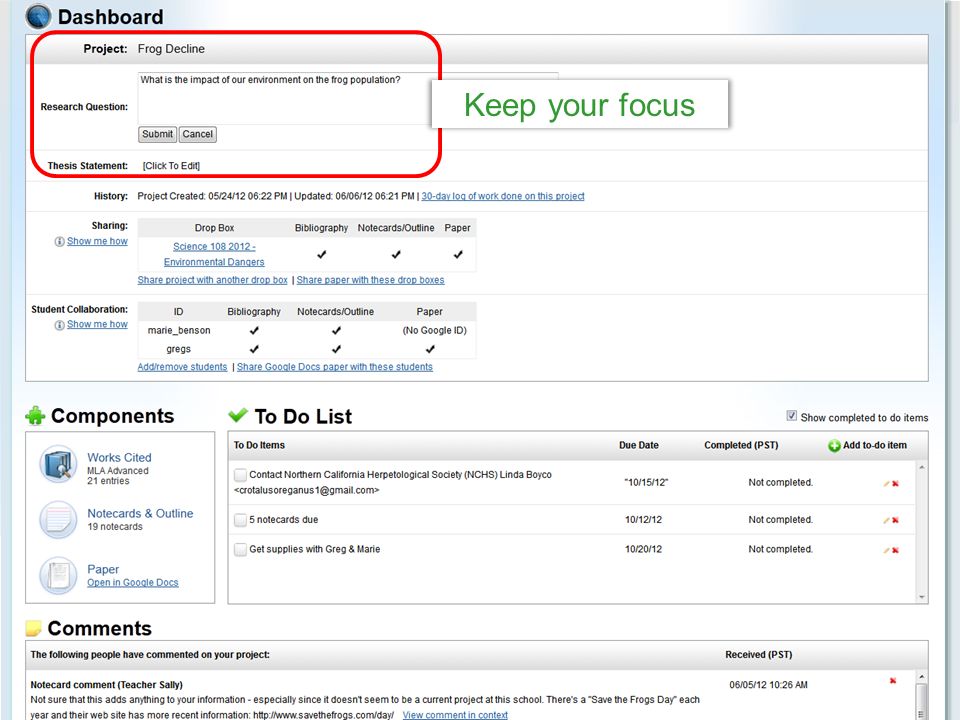
Task: Click the 10/20/12 due date
Action: pyautogui.click(x=643, y=549)
